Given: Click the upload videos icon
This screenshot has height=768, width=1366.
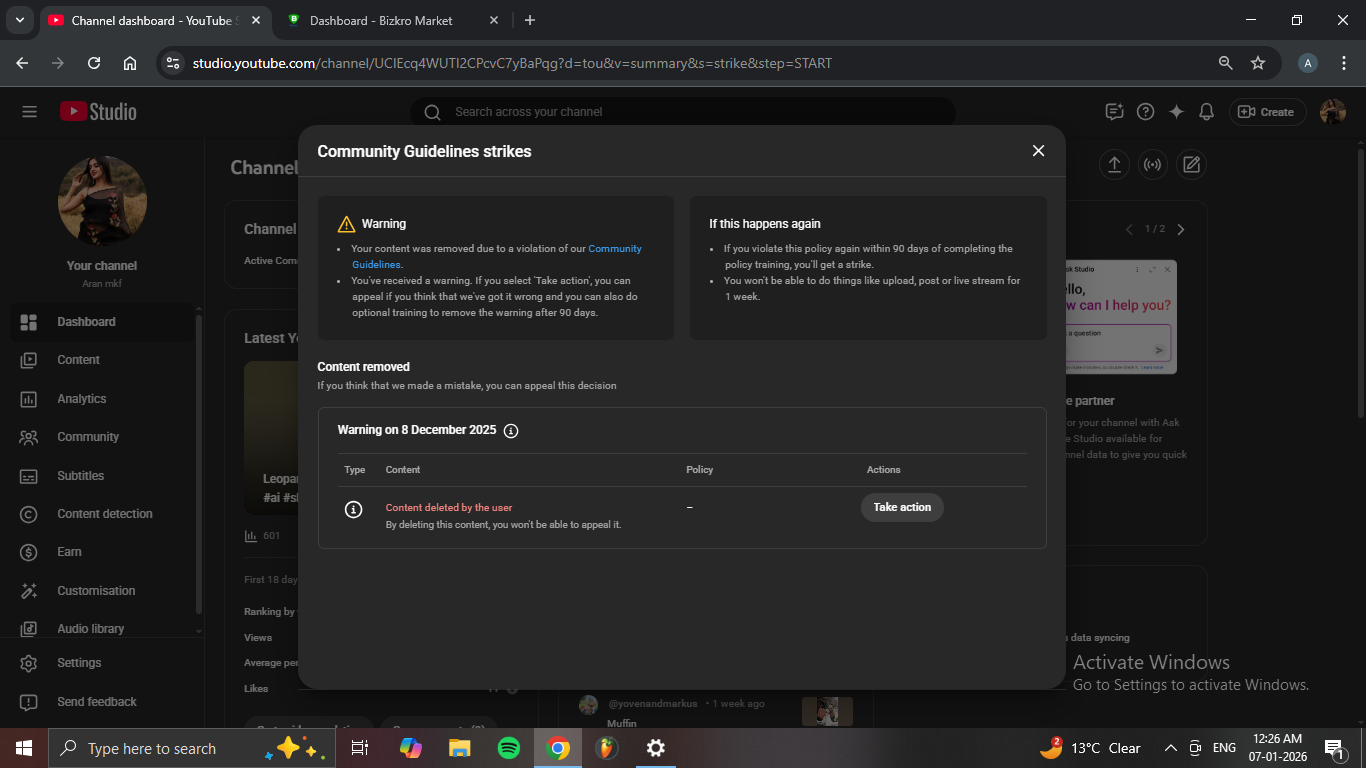Looking at the screenshot, I should point(1114,165).
